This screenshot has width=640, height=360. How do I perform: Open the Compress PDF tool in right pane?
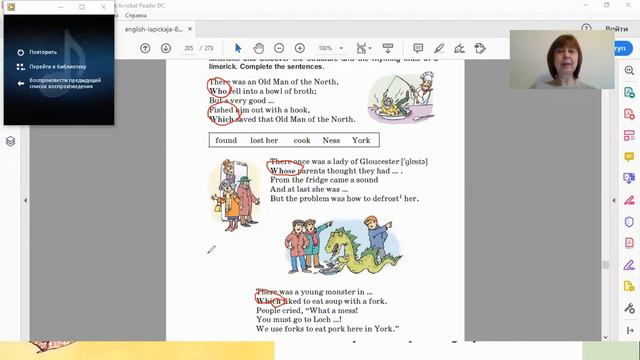pos(629,243)
